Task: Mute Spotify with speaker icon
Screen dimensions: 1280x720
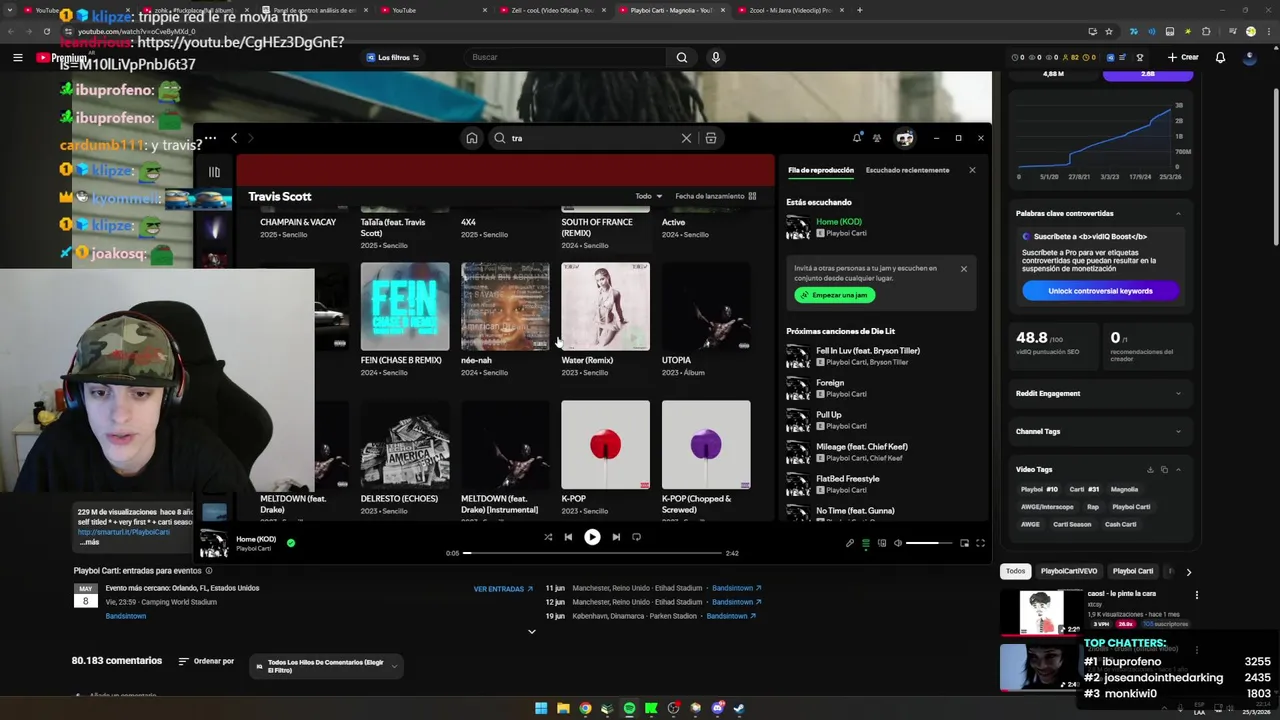Action: coord(898,543)
